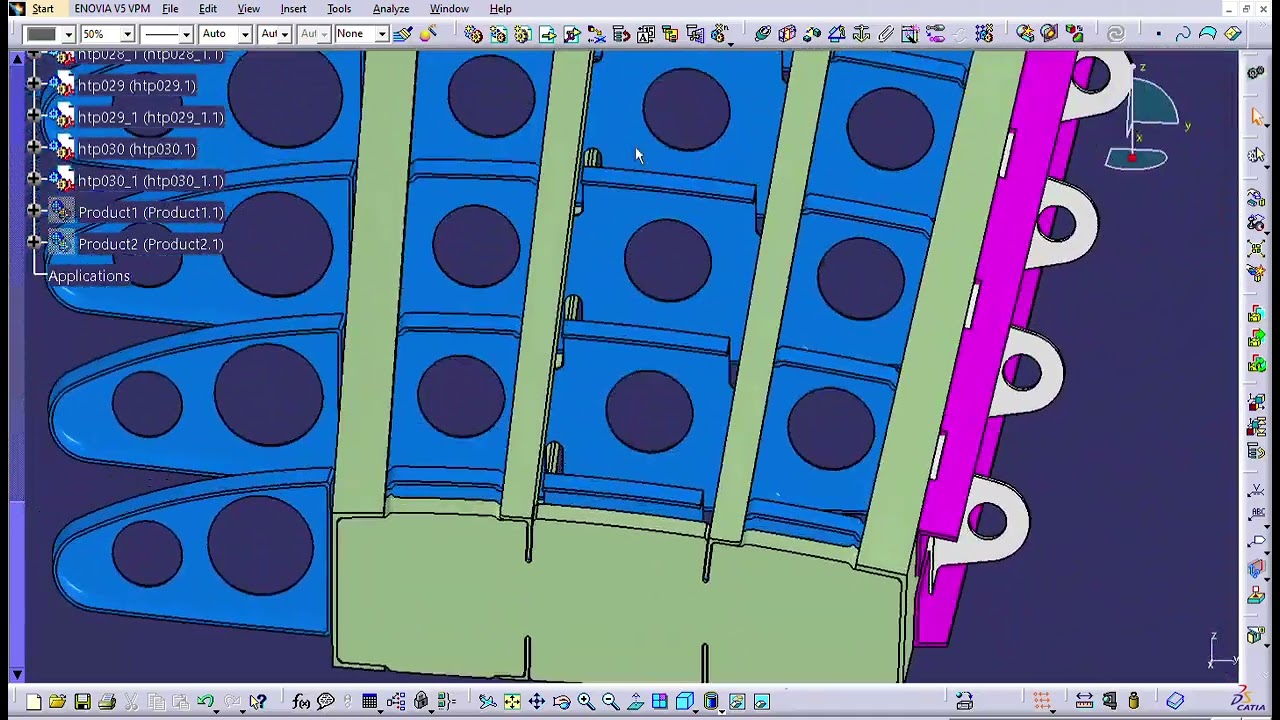Screen dimensions: 1280x720
Task: Click the scroll down arrow at left
Action: click(17, 676)
